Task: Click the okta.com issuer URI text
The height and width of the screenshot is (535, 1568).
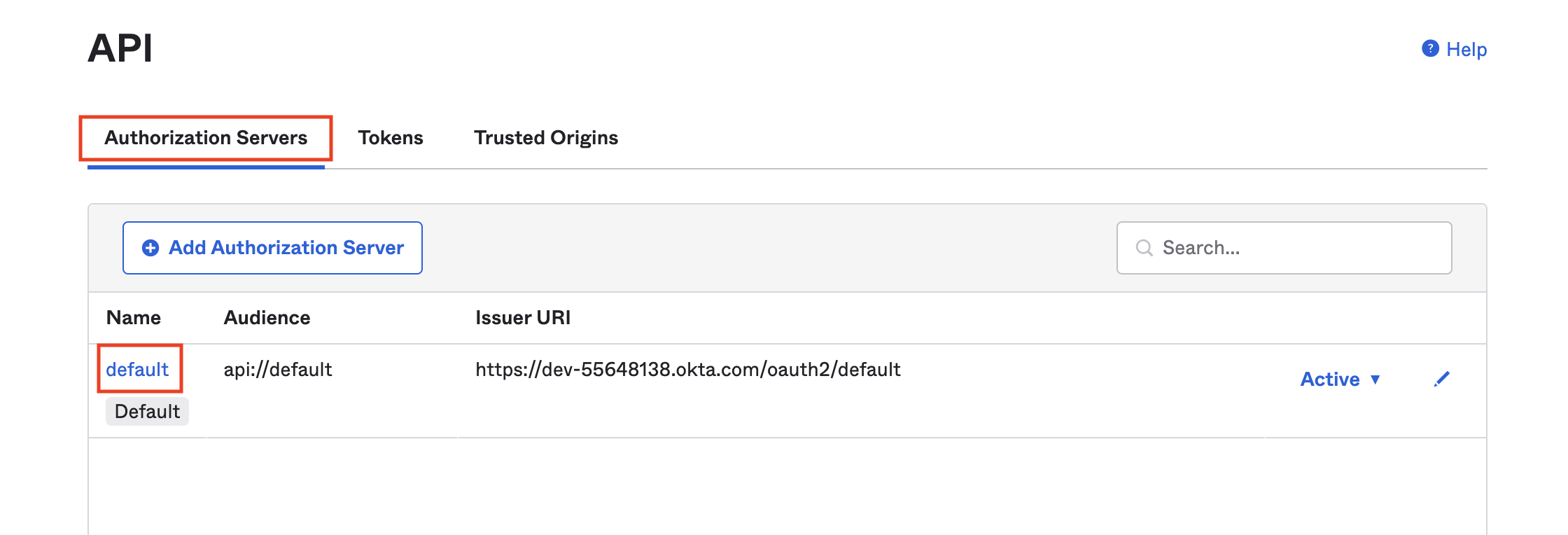Action: click(x=687, y=369)
